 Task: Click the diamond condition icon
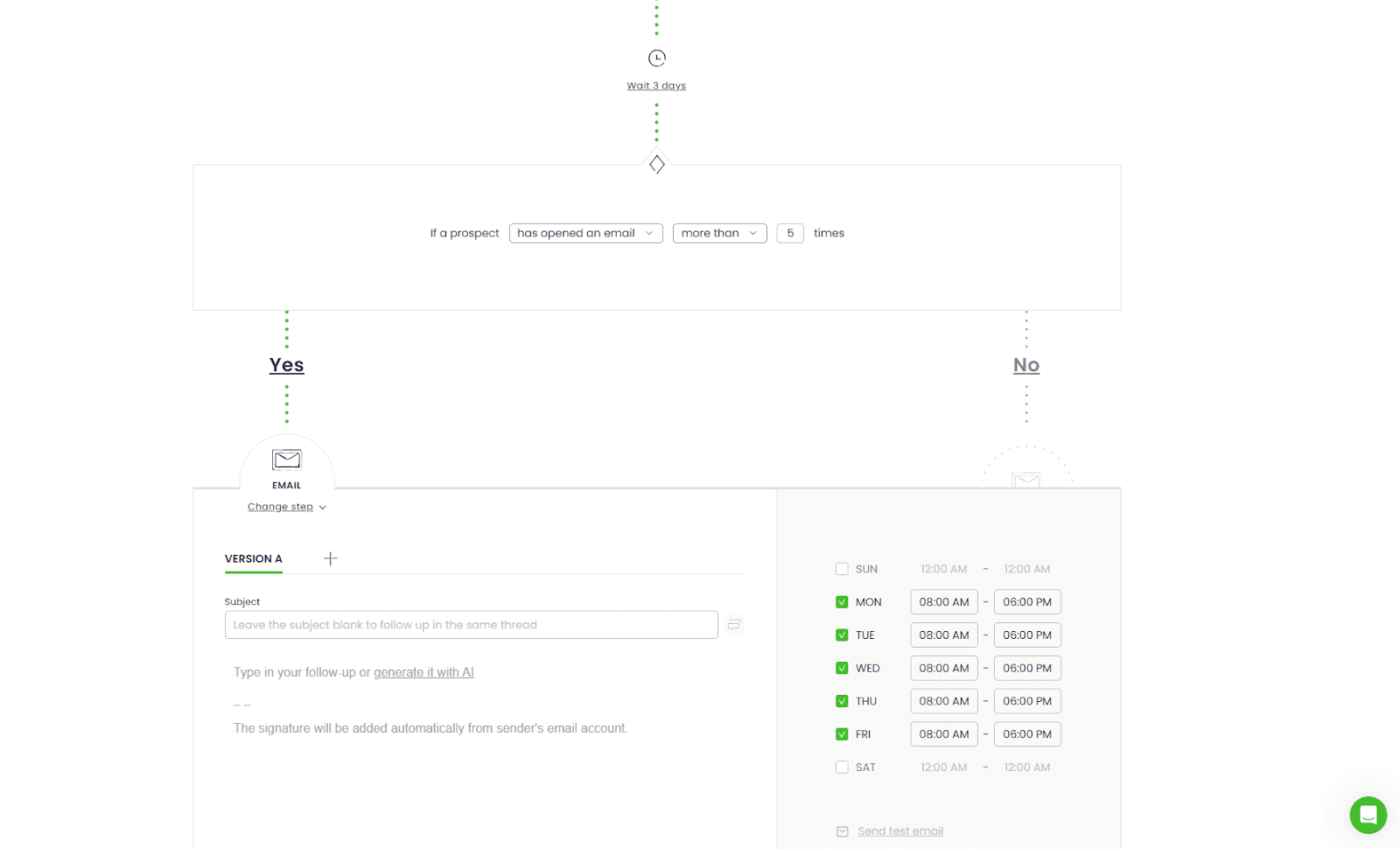click(x=656, y=165)
